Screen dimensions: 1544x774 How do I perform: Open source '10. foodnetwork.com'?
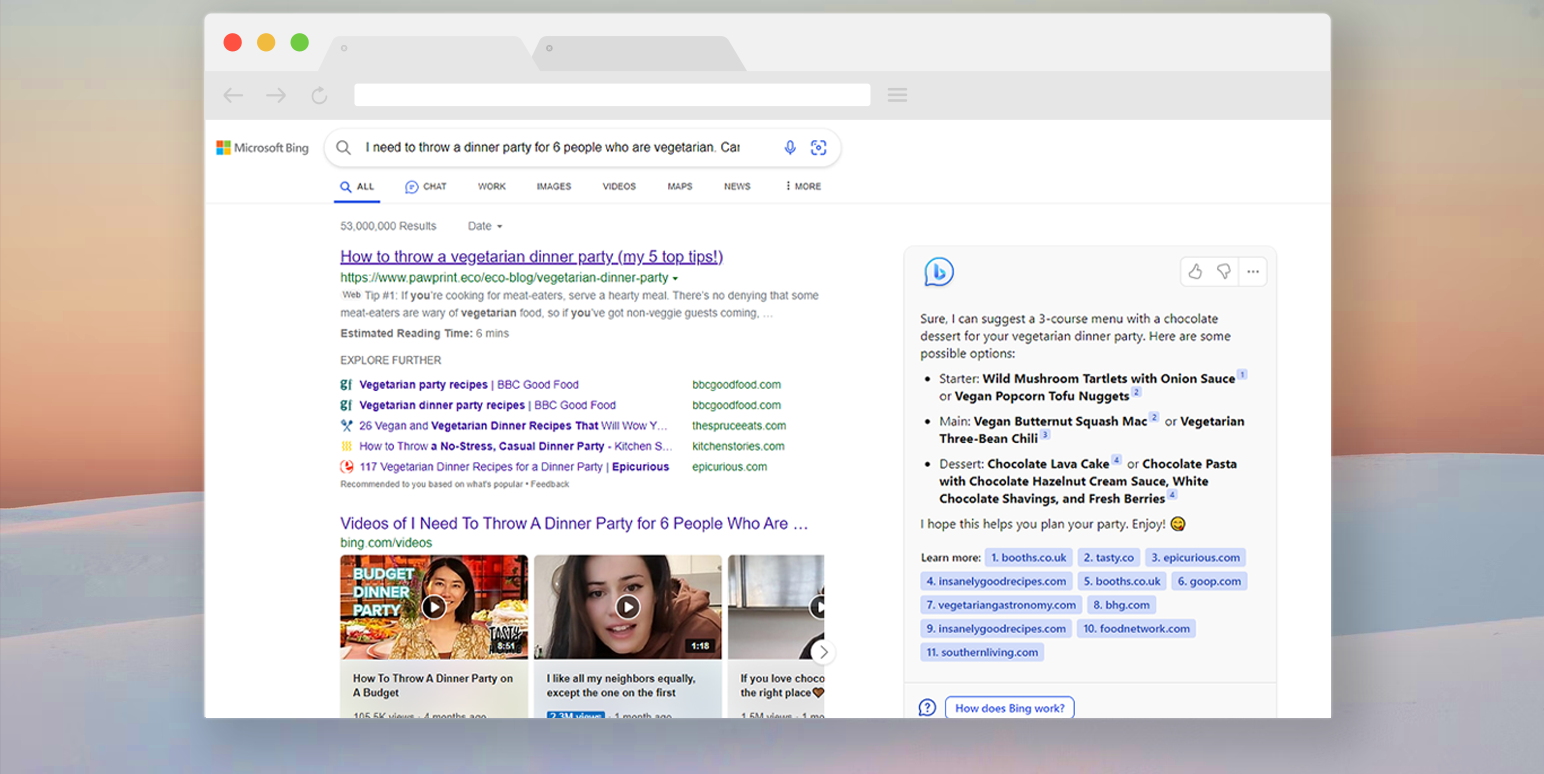pos(1136,629)
